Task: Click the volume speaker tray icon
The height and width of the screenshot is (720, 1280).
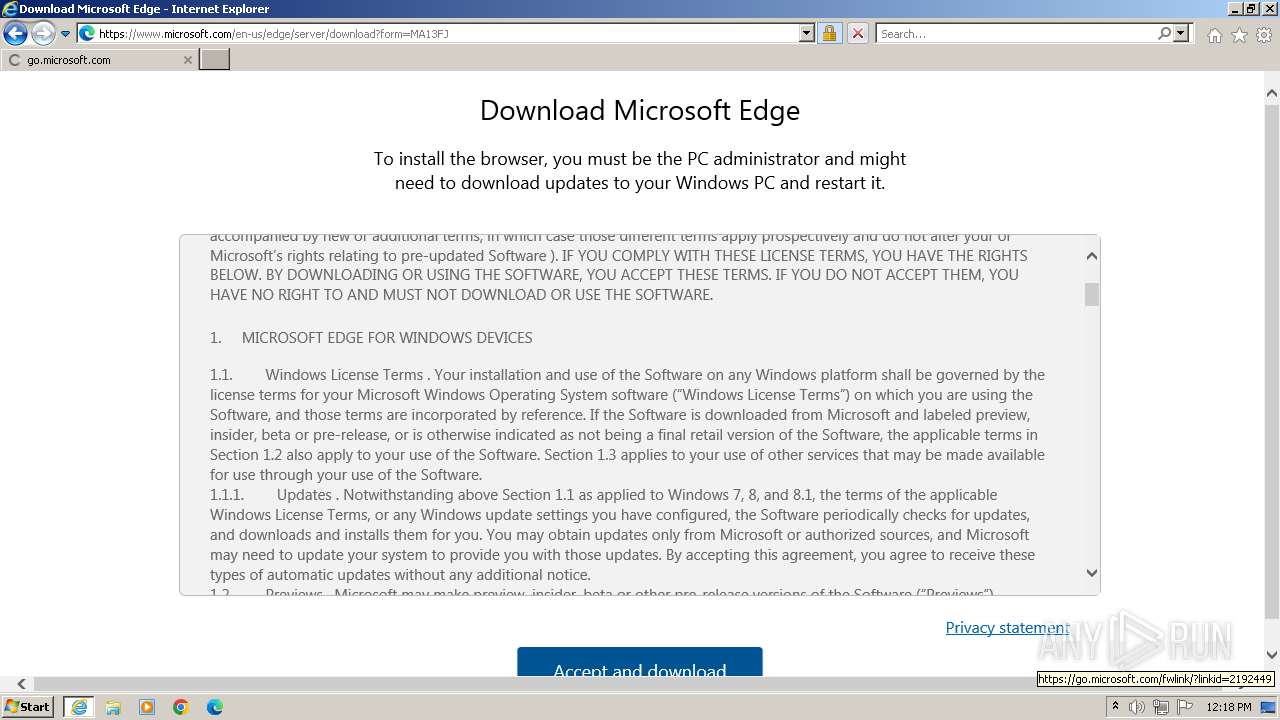Action: pyautogui.click(x=1137, y=707)
